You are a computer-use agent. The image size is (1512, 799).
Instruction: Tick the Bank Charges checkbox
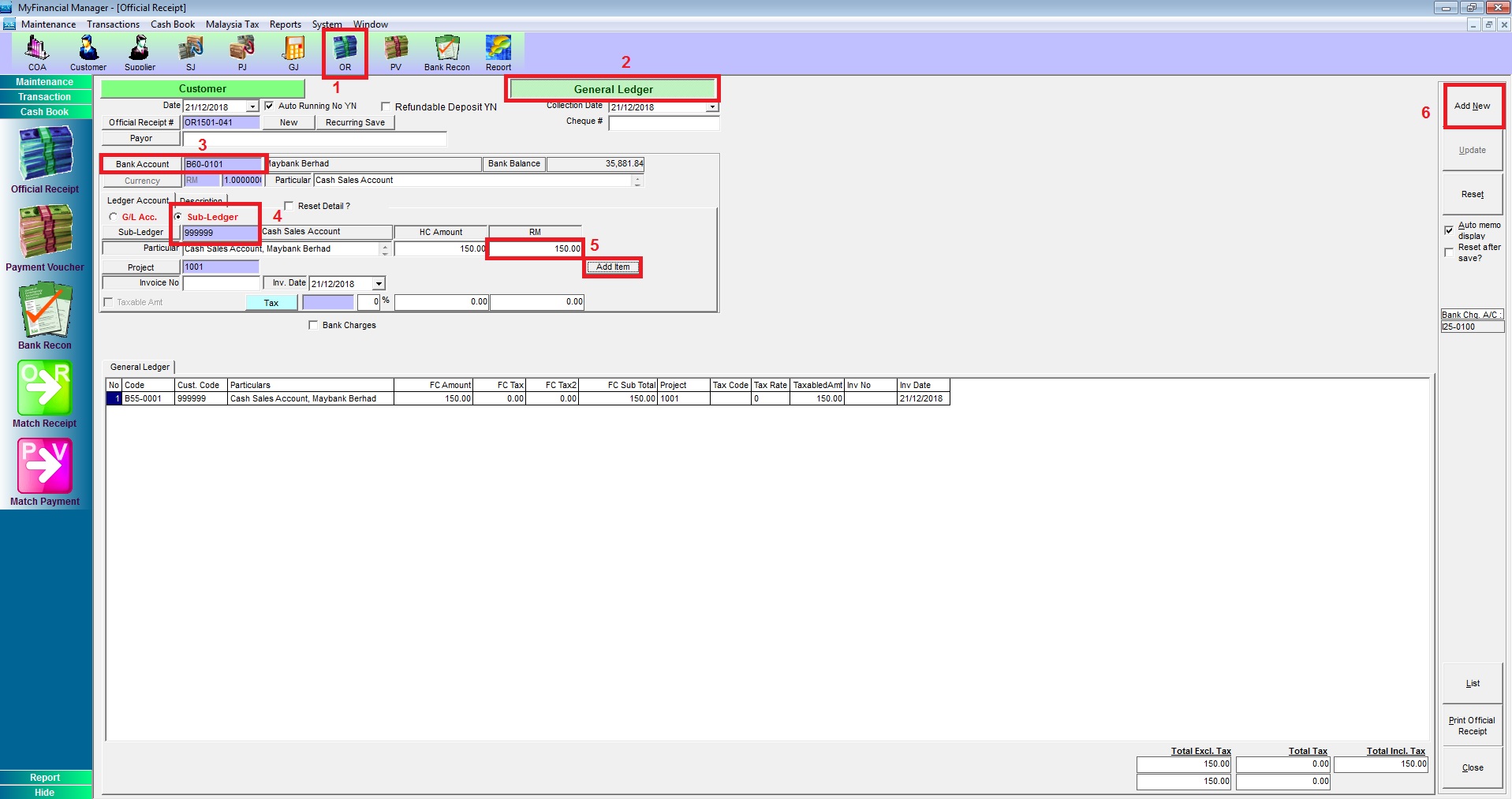coord(313,325)
